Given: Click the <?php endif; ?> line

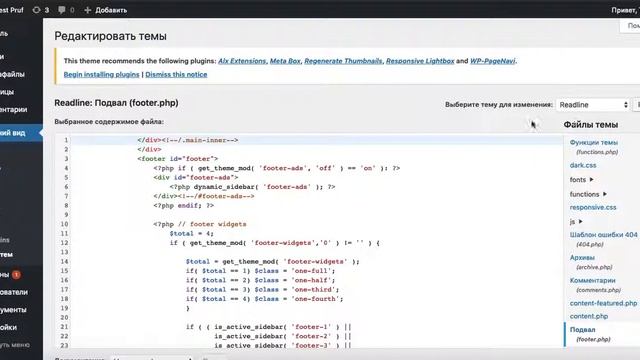Looking at the screenshot, I should [x=184, y=205].
